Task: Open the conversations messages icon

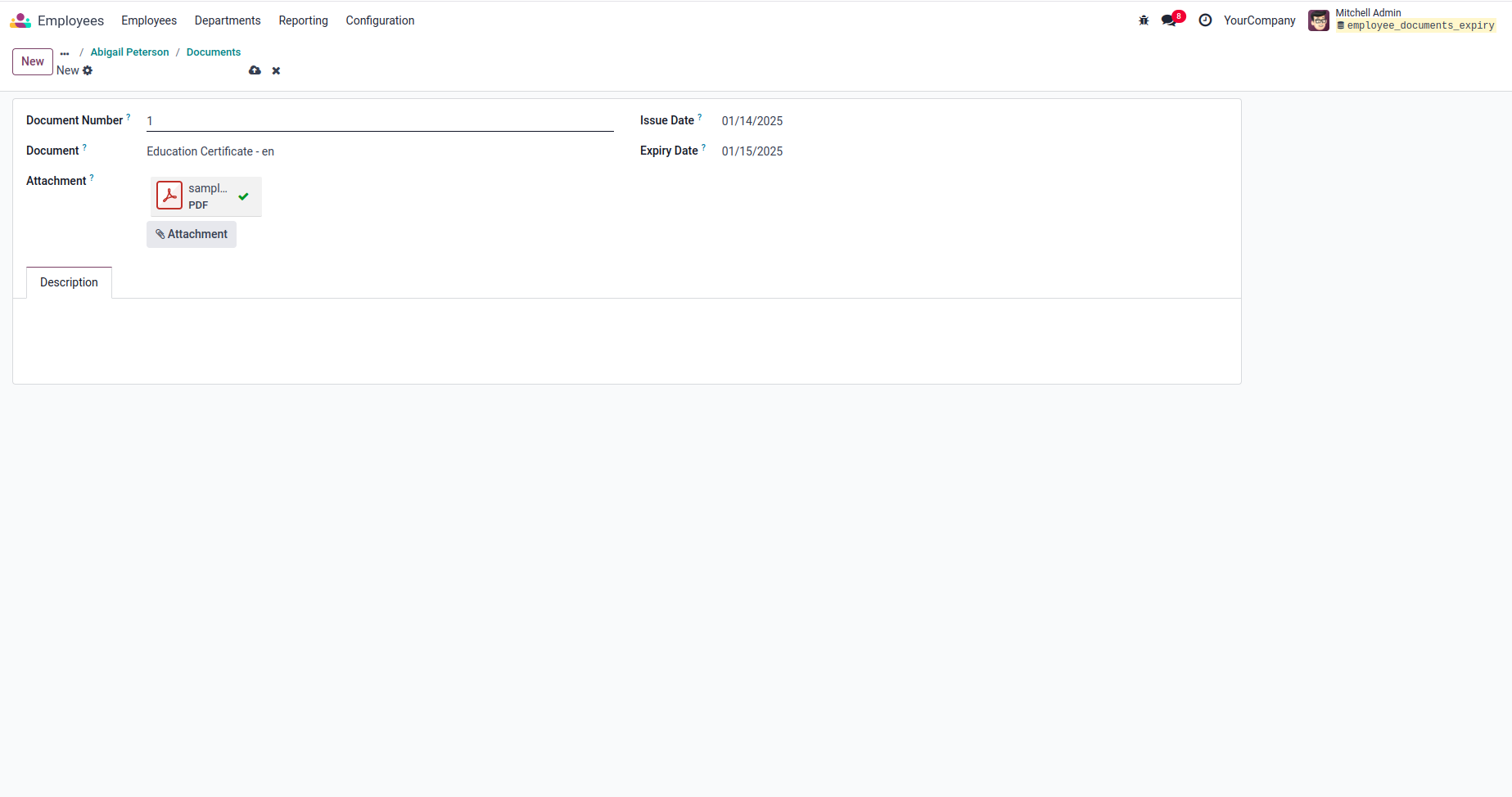Action: [x=1169, y=20]
